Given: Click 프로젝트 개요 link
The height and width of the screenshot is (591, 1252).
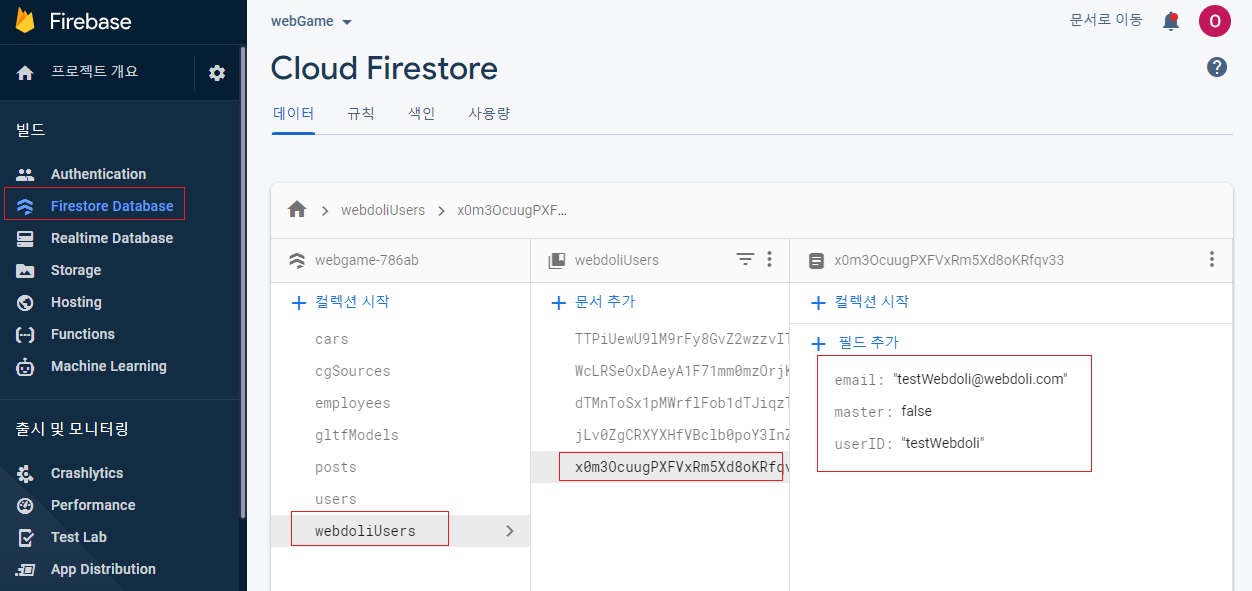Looking at the screenshot, I should 95,72.
